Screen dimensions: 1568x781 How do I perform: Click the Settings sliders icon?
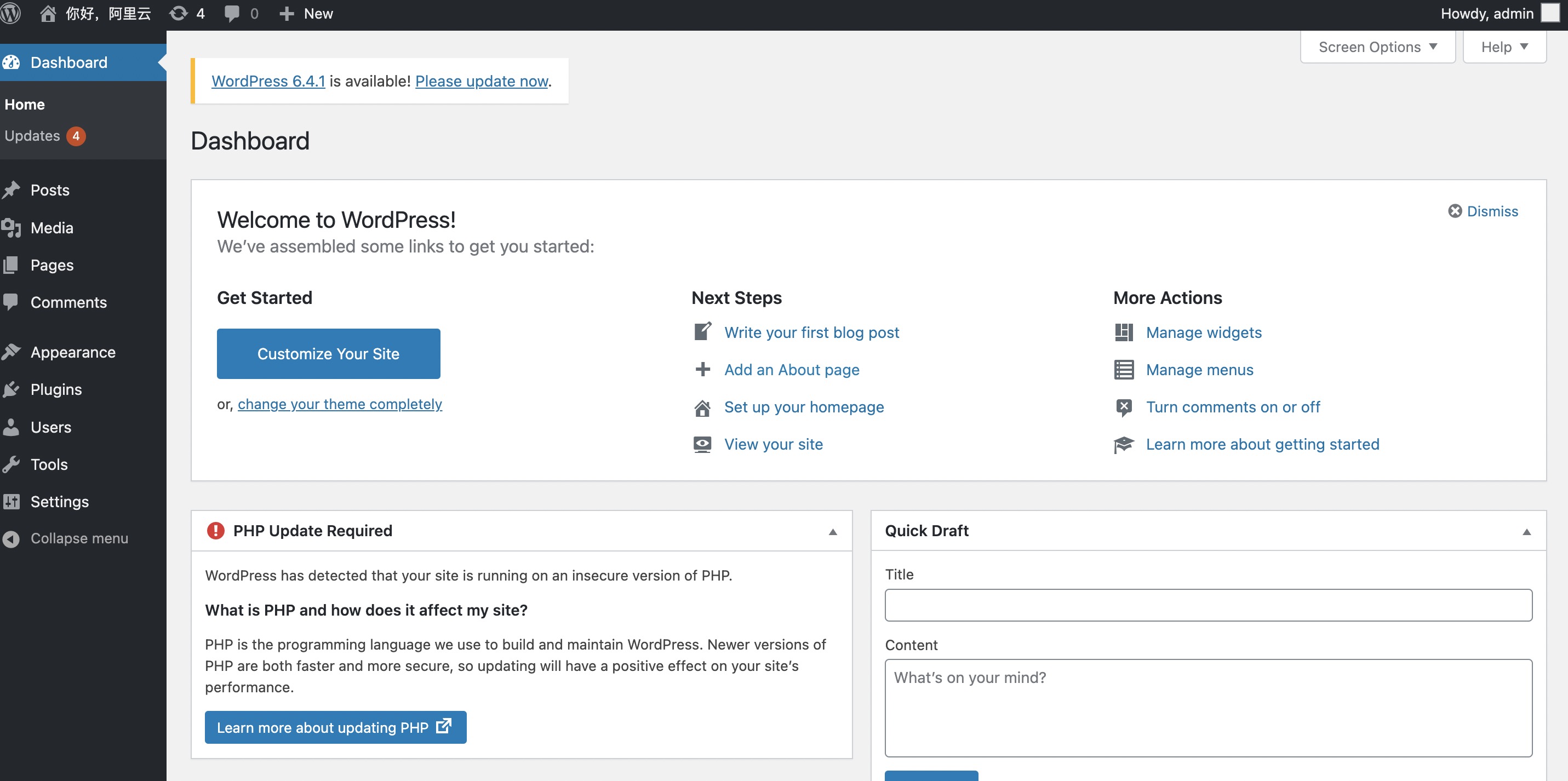12,501
